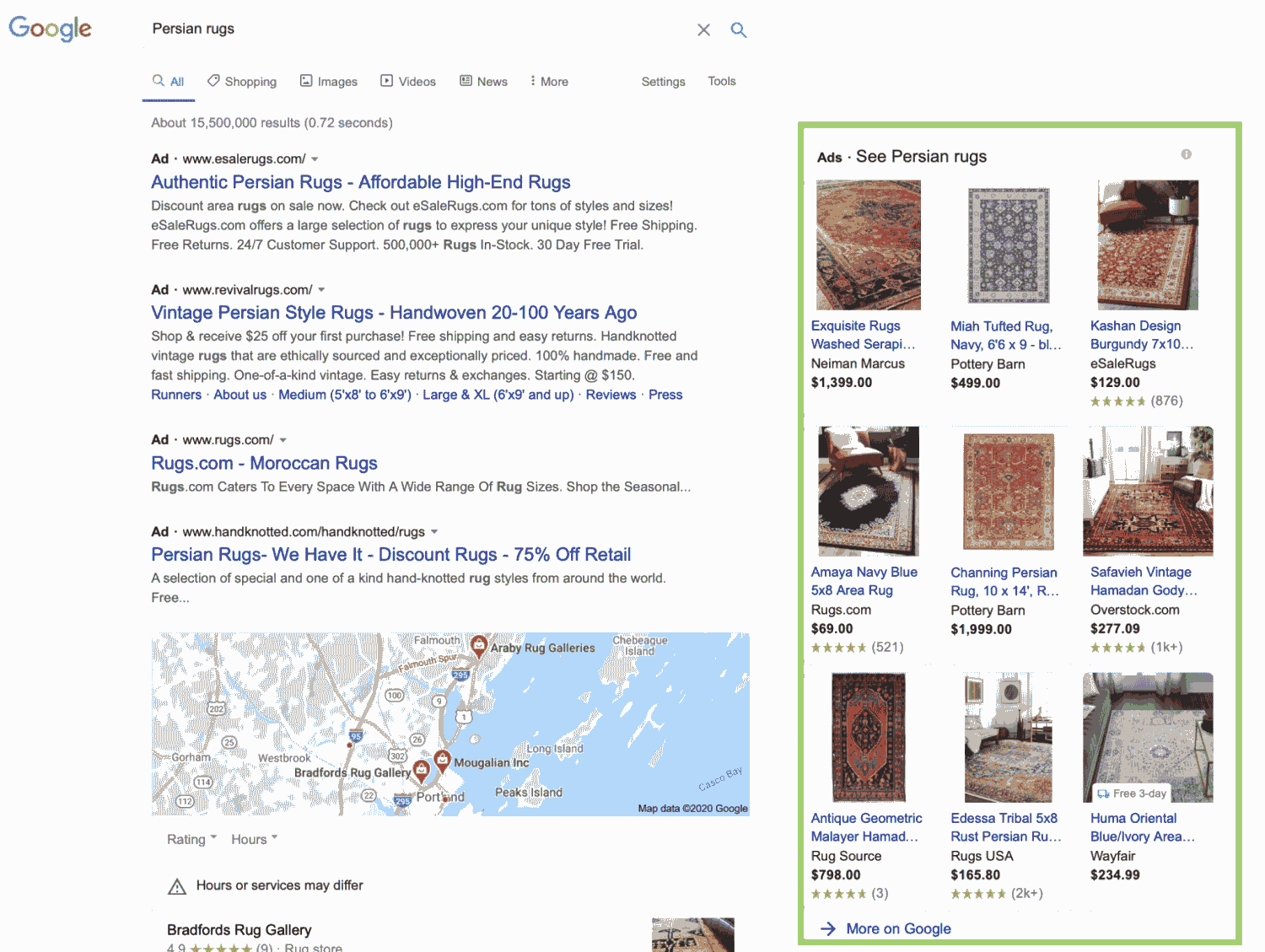
Task: Open the Tools search option
Action: (721, 81)
